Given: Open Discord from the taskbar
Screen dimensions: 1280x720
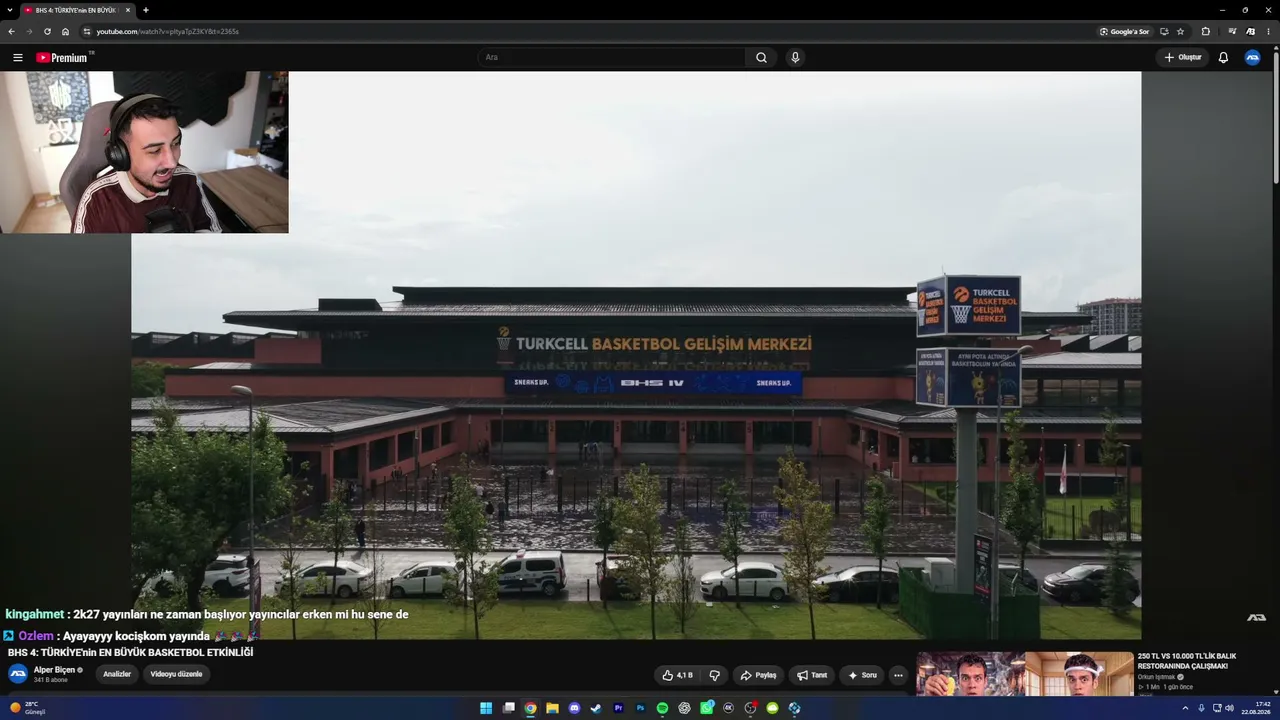Looking at the screenshot, I should (x=574, y=708).
